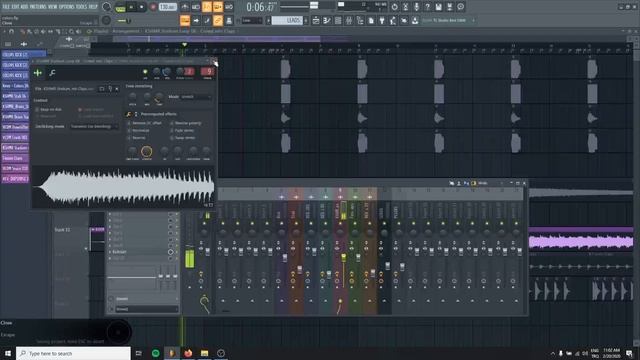Image resolution: width=640 pixels, height=360 pixels.
Task: Toggle 'Normalize' checkbox
Action: [129, 130]
